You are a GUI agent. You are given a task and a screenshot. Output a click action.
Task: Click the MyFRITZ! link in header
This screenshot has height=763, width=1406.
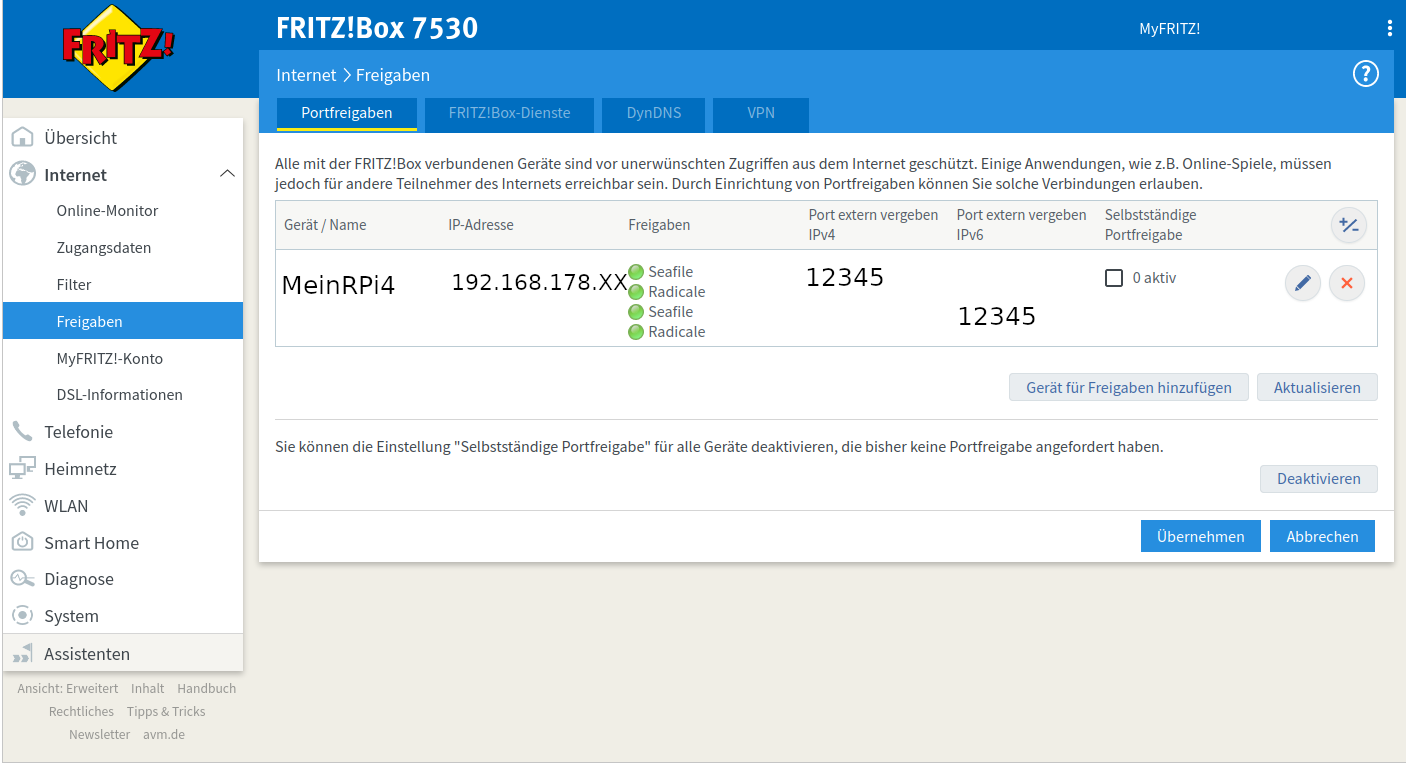coord(1169,28)
